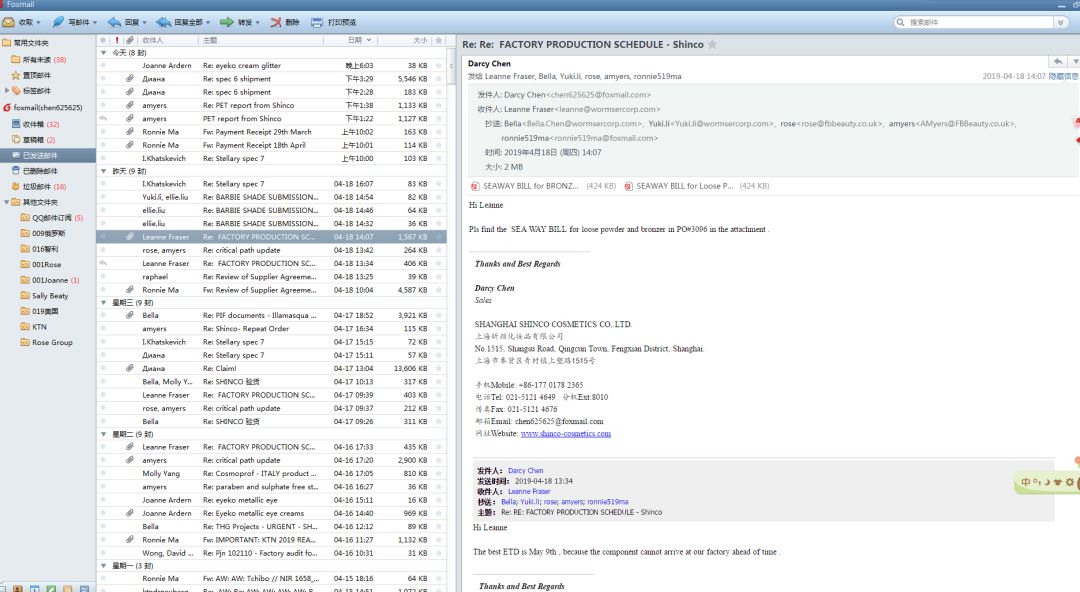Open the drafts folder (草稿箱) with 2 items
1080x592 pixels.
tap(34, 139)
